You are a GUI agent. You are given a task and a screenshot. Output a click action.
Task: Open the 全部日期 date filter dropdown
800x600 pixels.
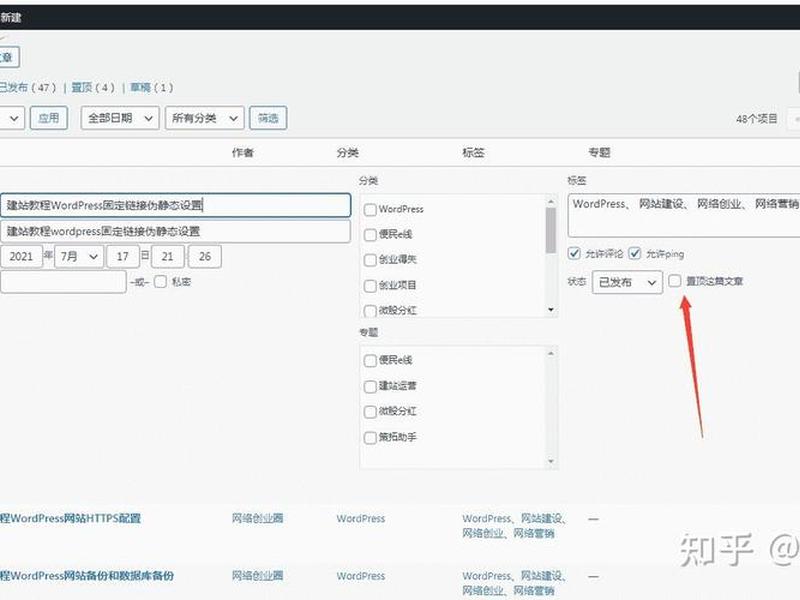120,118
